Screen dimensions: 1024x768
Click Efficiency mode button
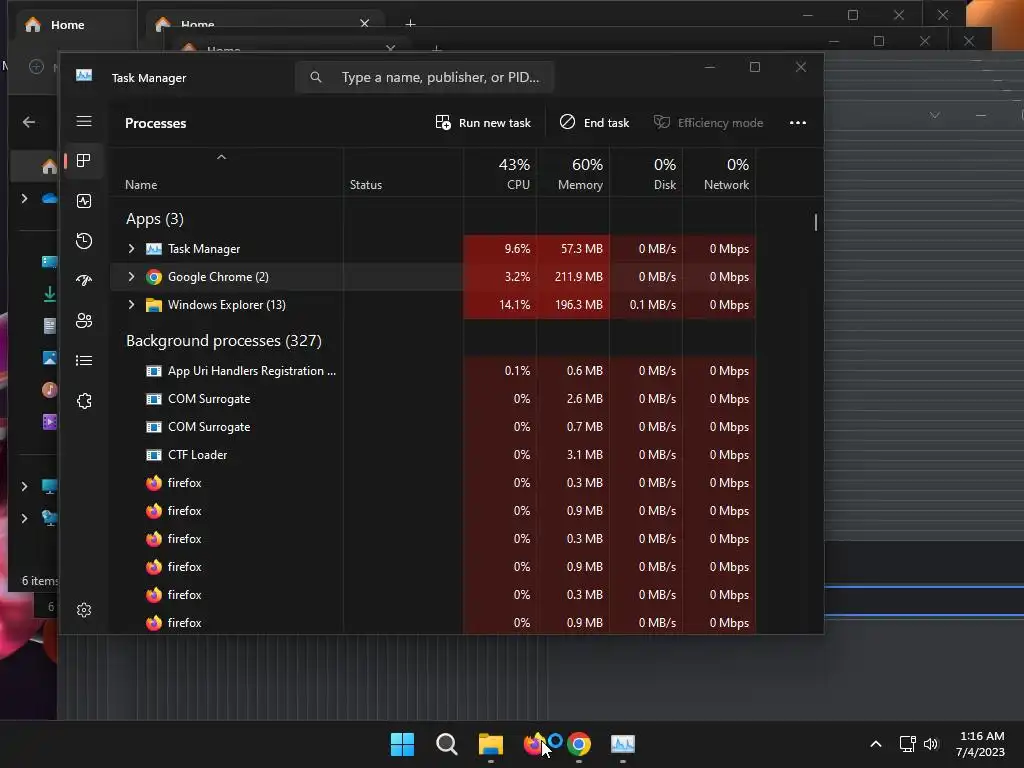pos(709,123)
